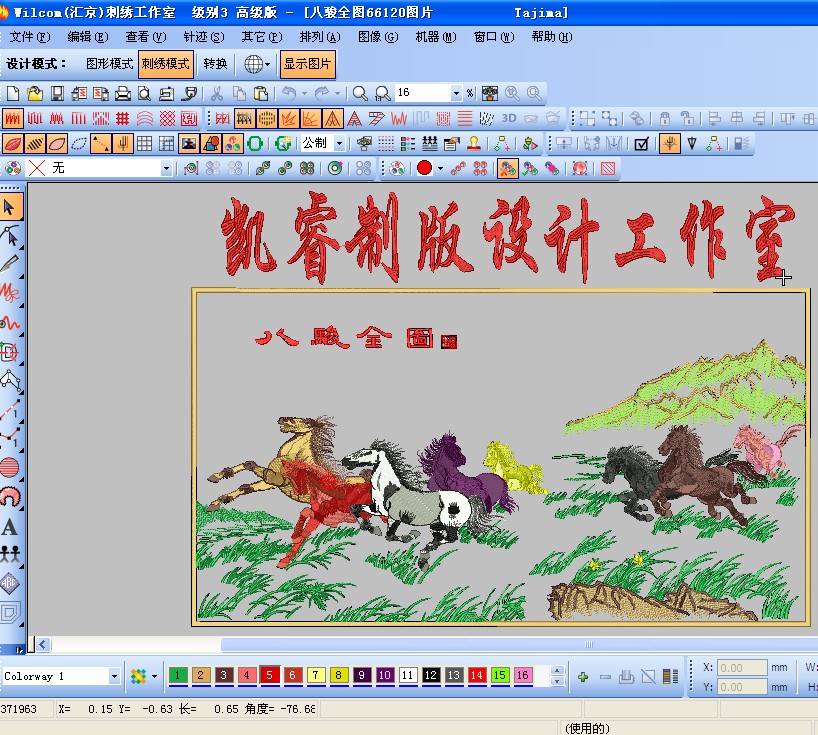
Task: Click the green Add Color plus icon
Action: (583, 677)
